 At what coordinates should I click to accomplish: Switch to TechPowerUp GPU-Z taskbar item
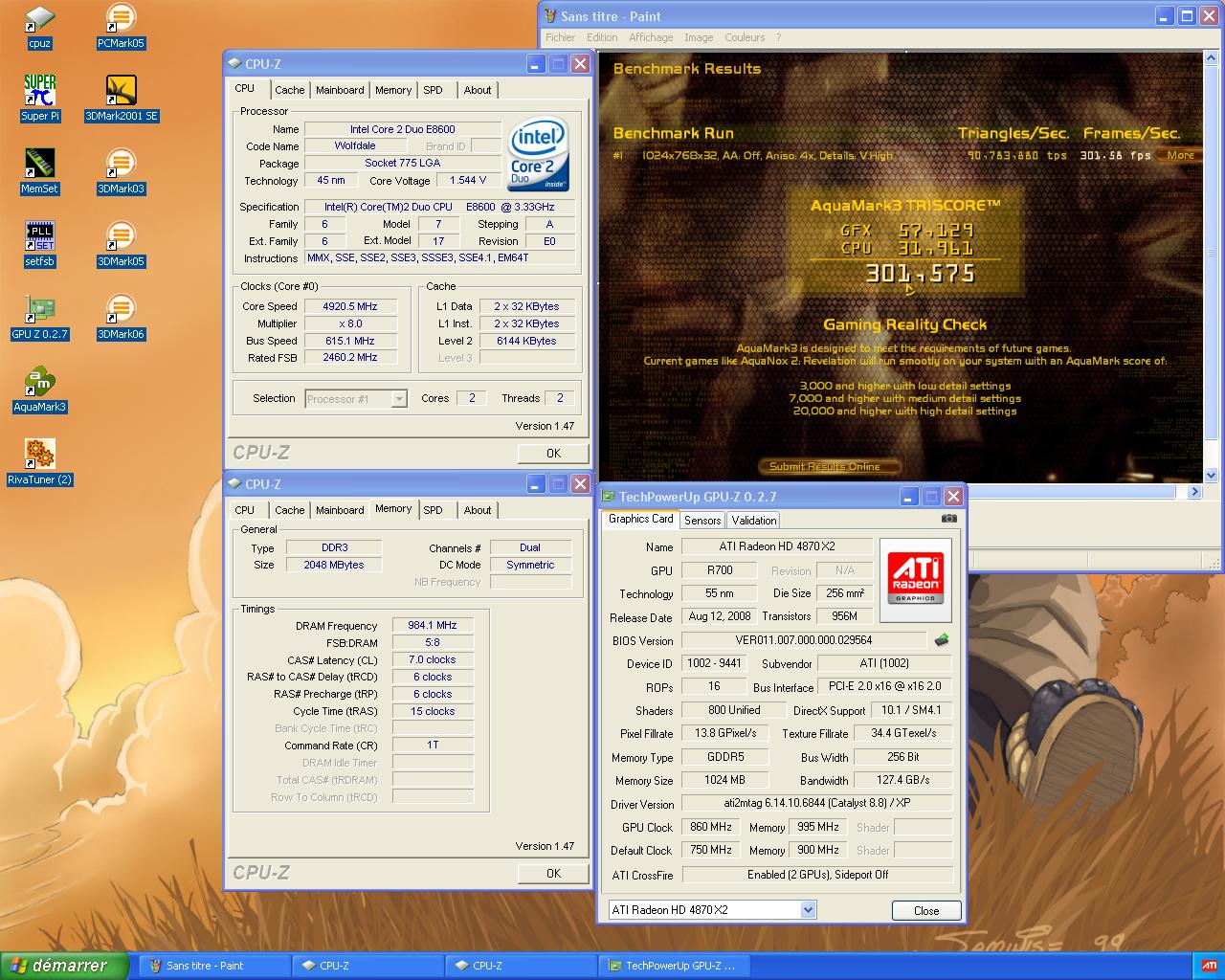coord(674,966)
